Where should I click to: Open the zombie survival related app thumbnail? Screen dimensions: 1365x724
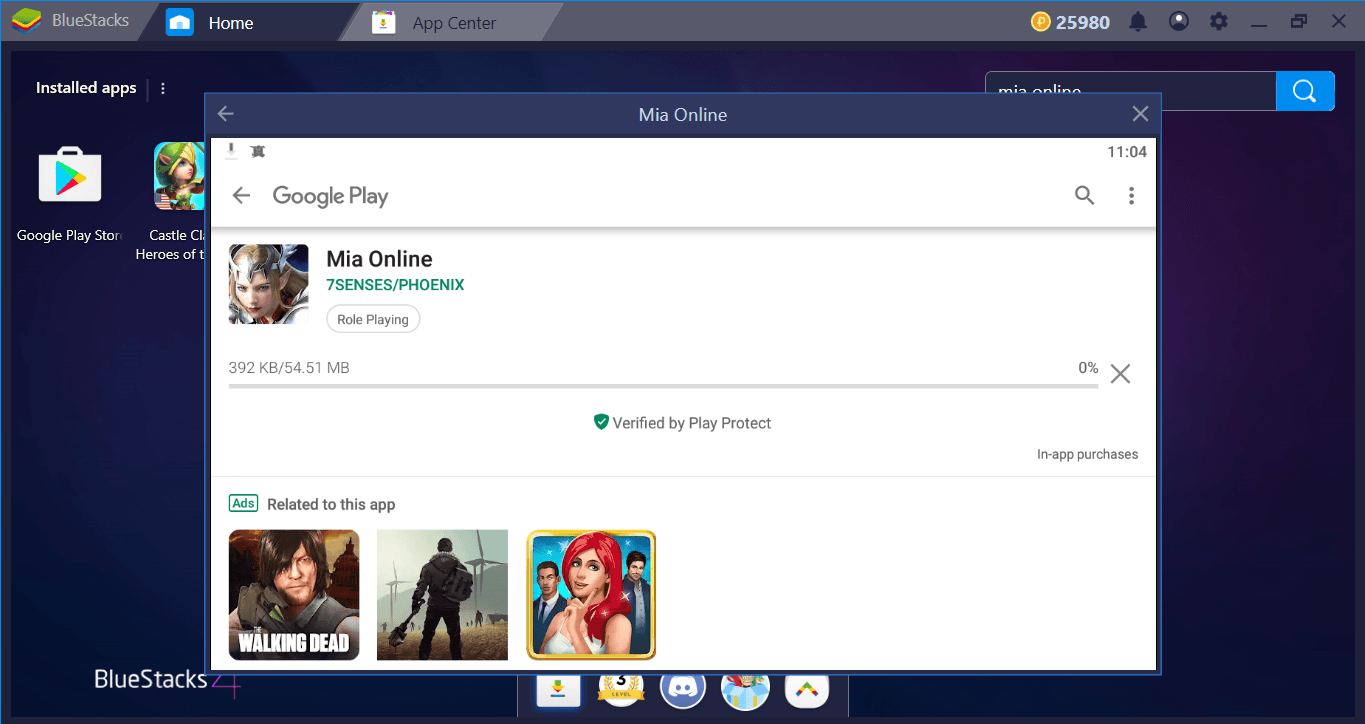coord(442,595)
